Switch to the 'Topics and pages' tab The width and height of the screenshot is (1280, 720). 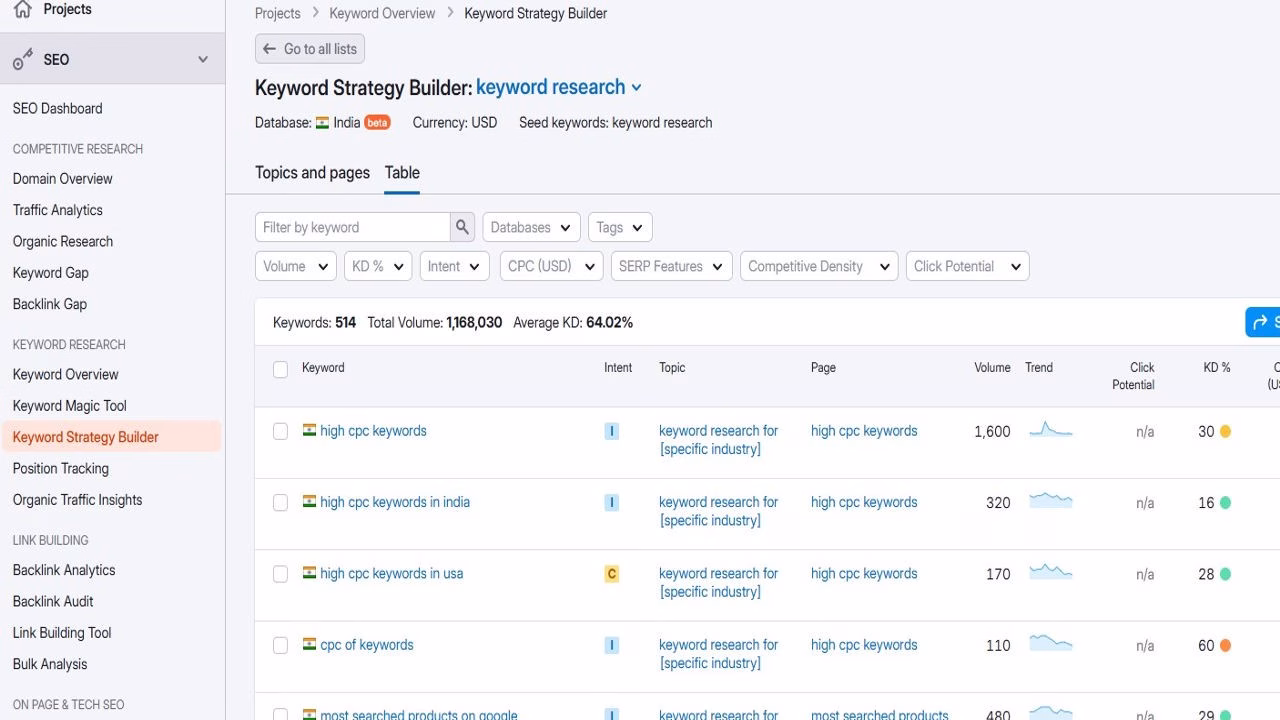click(x=312, y=172)
